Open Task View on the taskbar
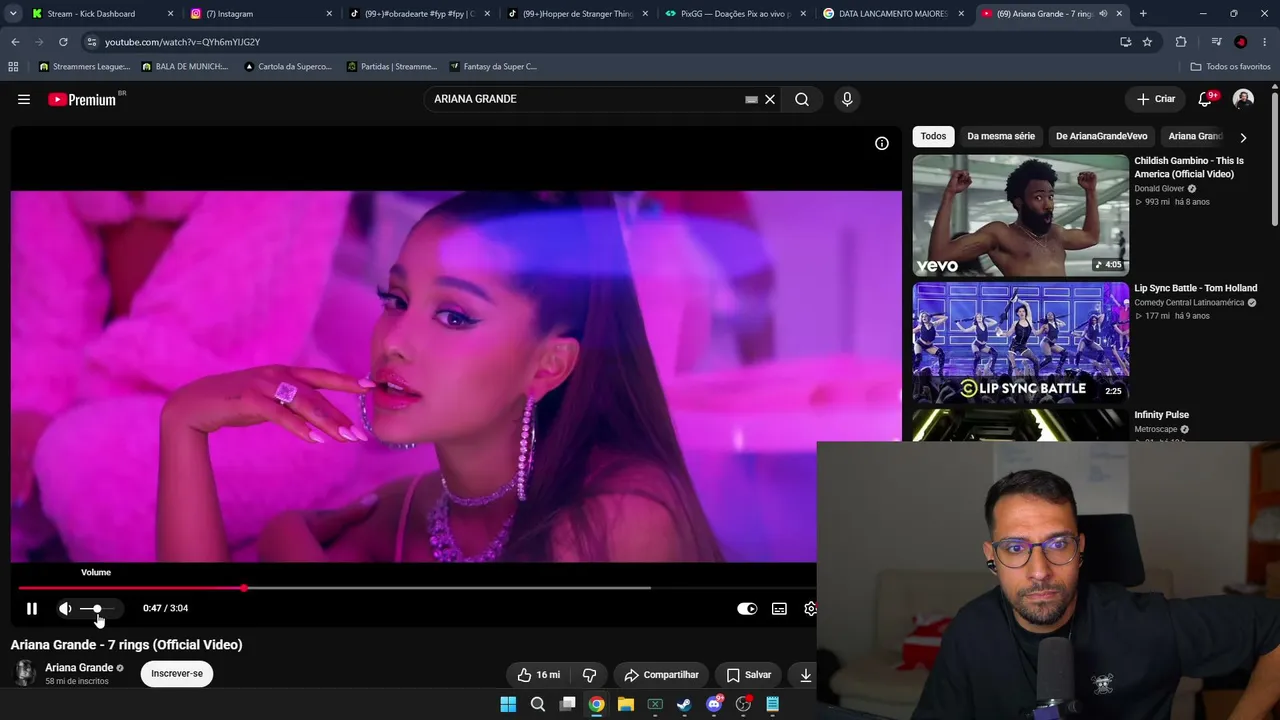 tap(567, 704)
